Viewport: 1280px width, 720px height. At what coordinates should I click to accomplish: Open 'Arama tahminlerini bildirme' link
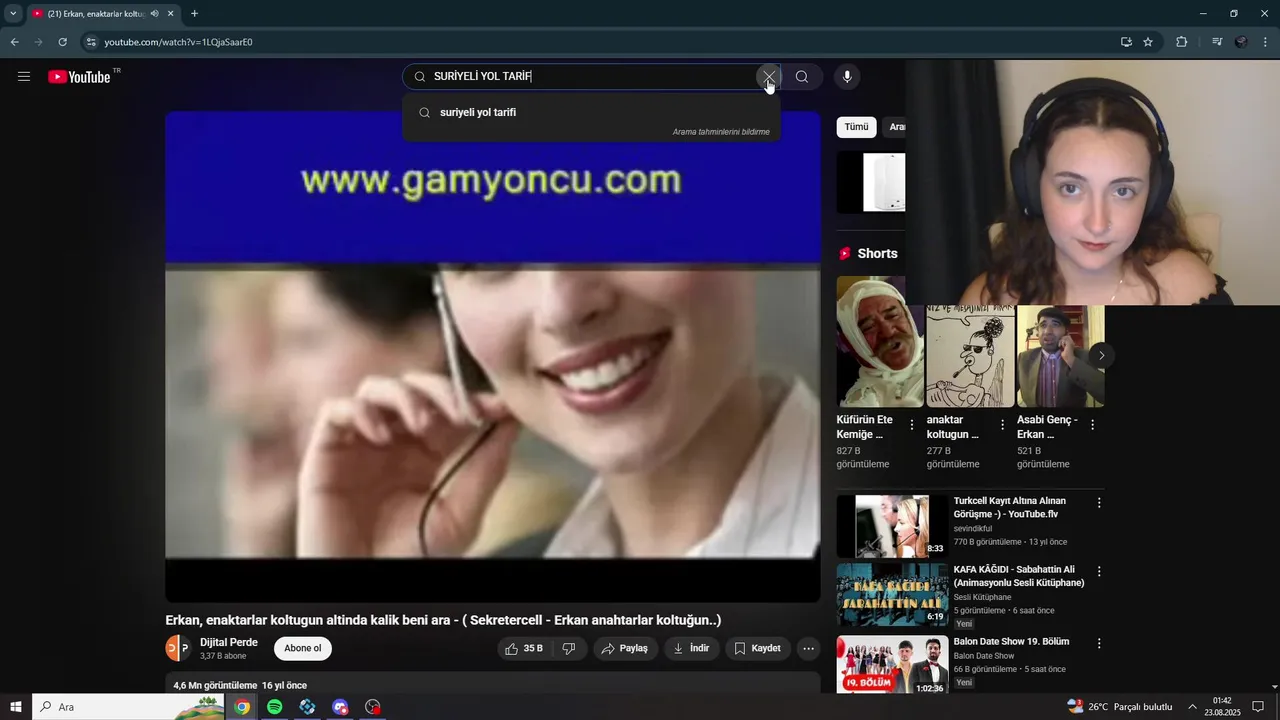pos(721,132)
